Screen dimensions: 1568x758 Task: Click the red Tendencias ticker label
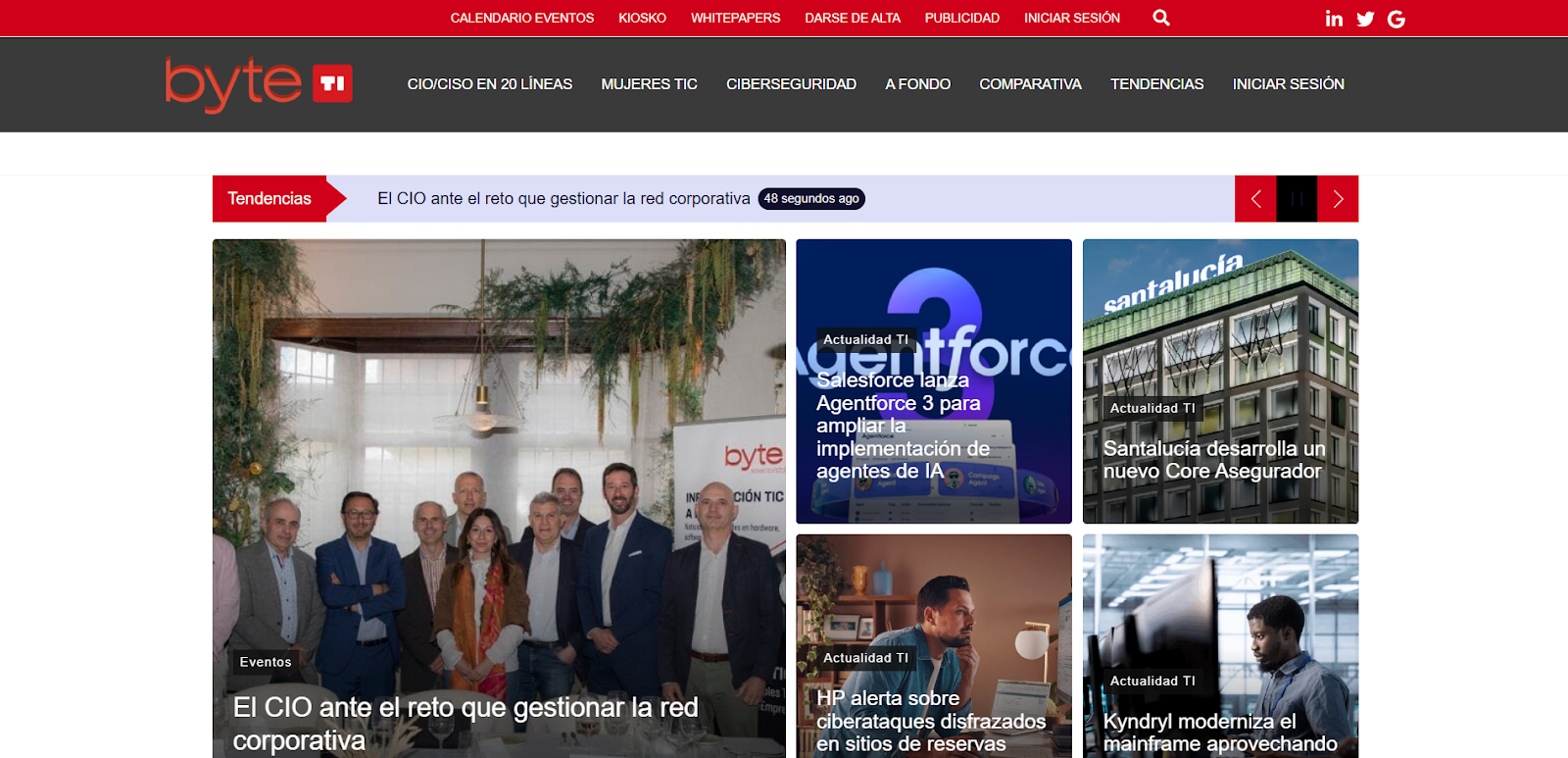coord(269,199)
